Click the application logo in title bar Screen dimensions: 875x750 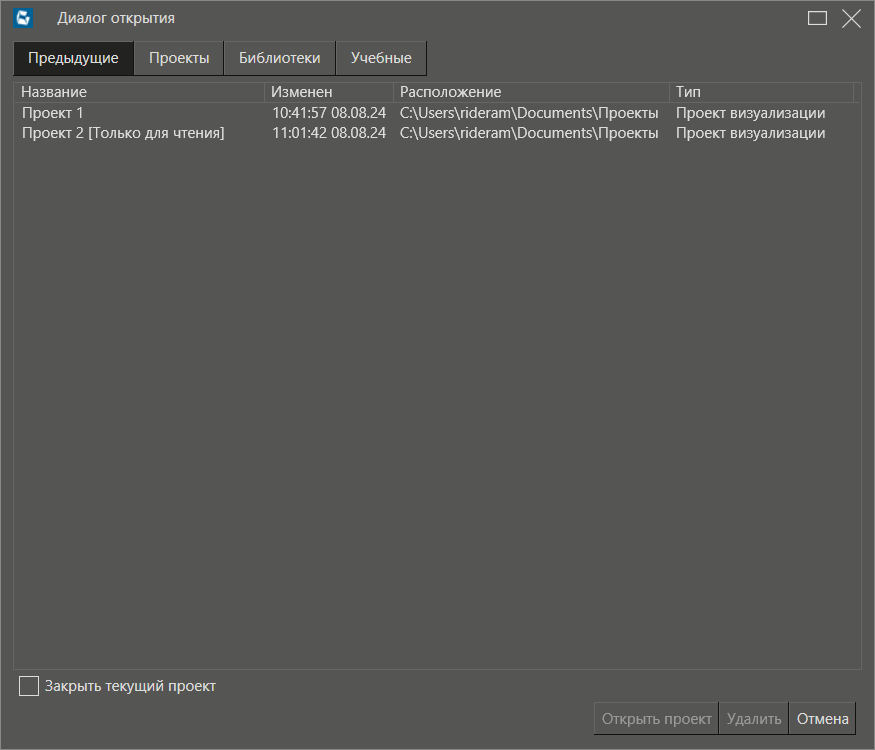24,18
